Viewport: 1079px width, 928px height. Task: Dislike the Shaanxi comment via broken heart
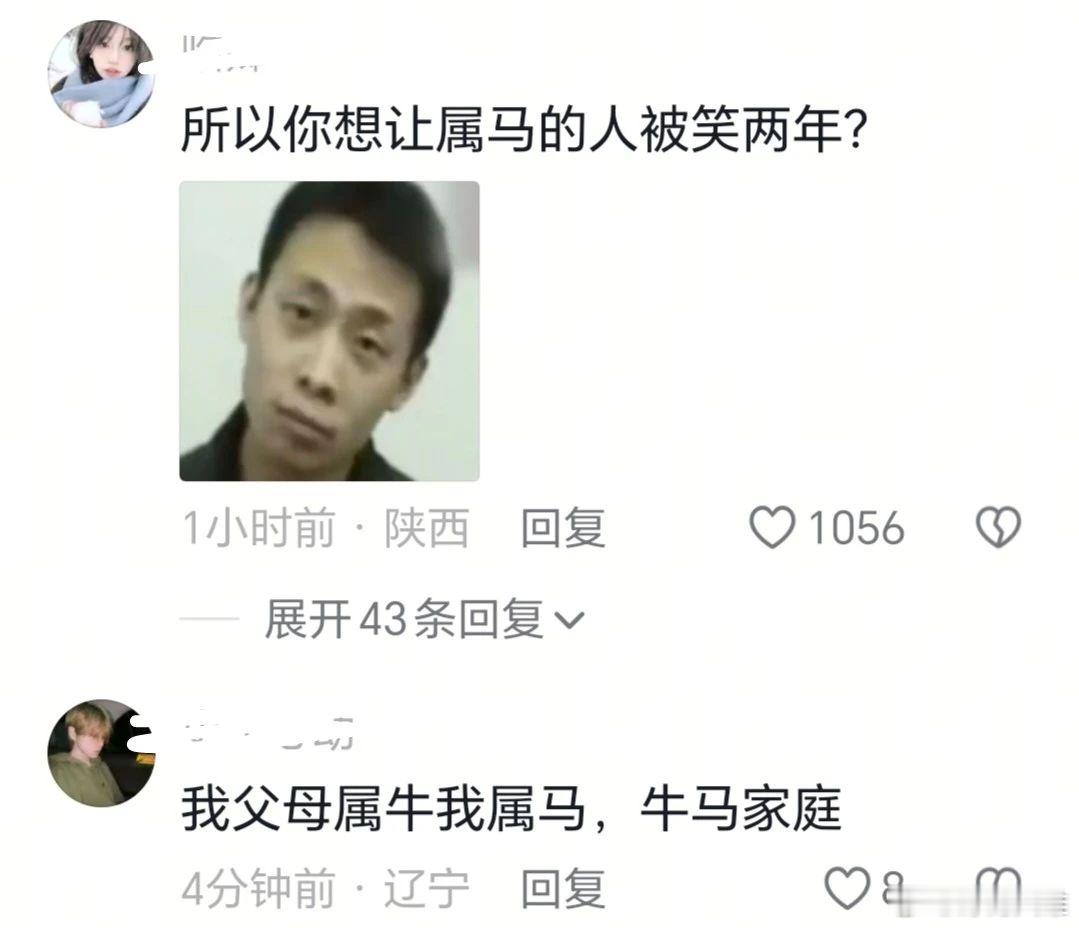(998, 528)
